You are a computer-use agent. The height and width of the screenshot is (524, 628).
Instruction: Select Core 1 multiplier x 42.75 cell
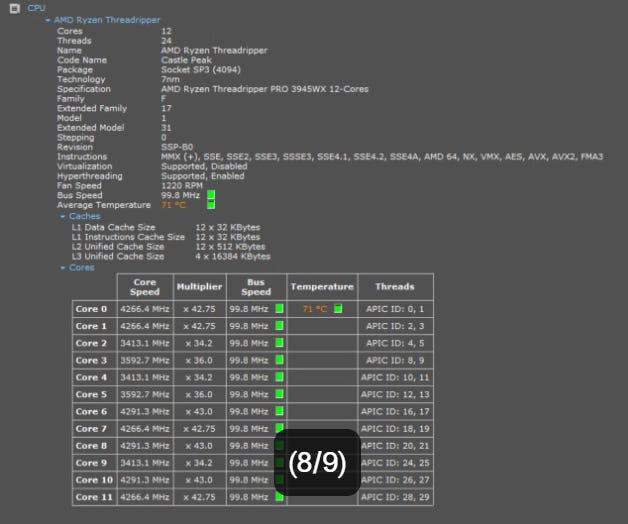coord(199,326)
